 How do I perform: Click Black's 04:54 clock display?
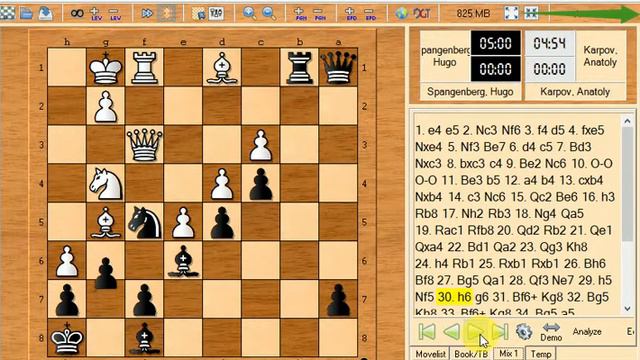pos(549,43)
